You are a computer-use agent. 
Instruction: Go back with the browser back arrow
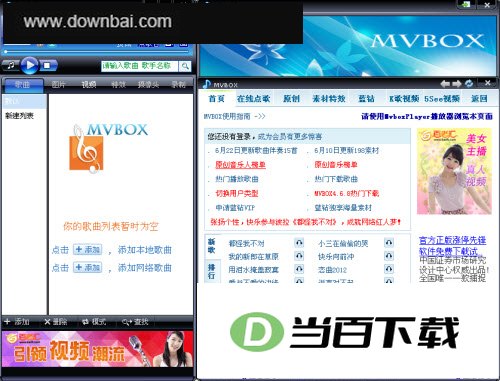point(445,84)
